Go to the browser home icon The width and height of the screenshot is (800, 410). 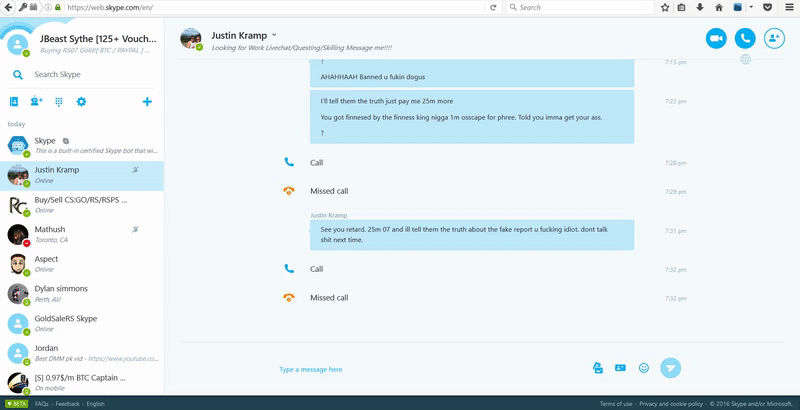coord(719,7)
